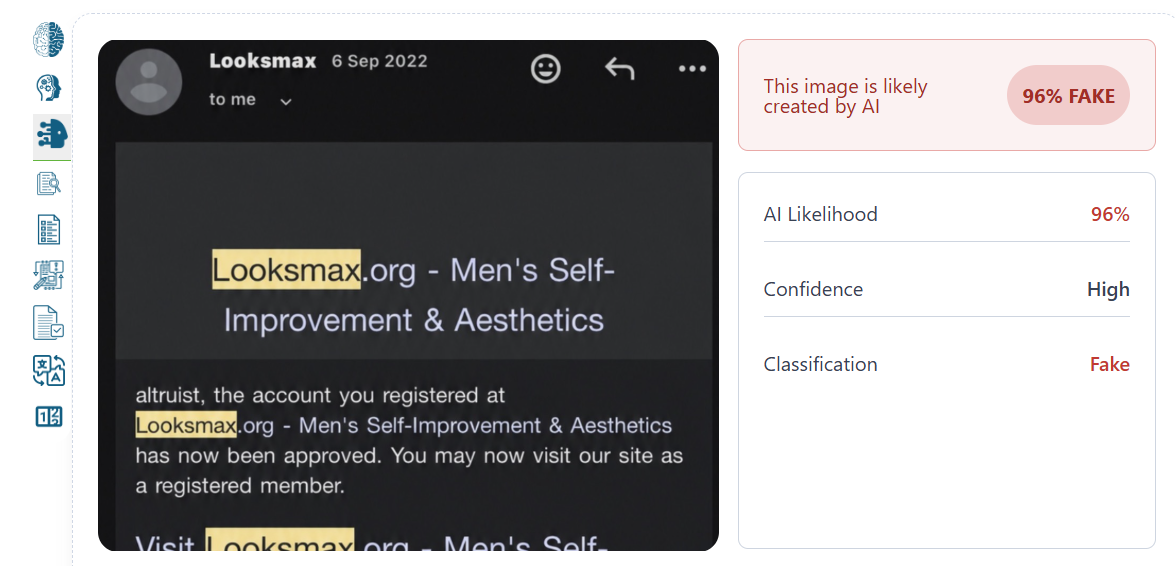This screenshot has height=566, width=1175.
Task: Click the 'Looksmax' sender name
Action: click(x=263, y=61)
